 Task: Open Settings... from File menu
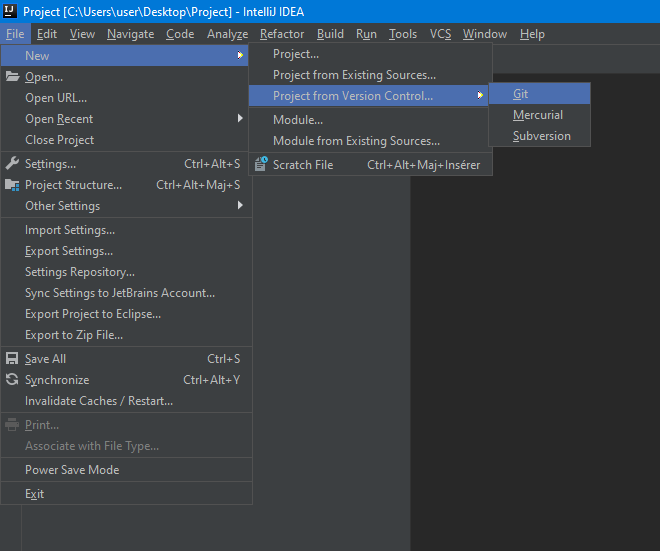[x=126, y=164]
